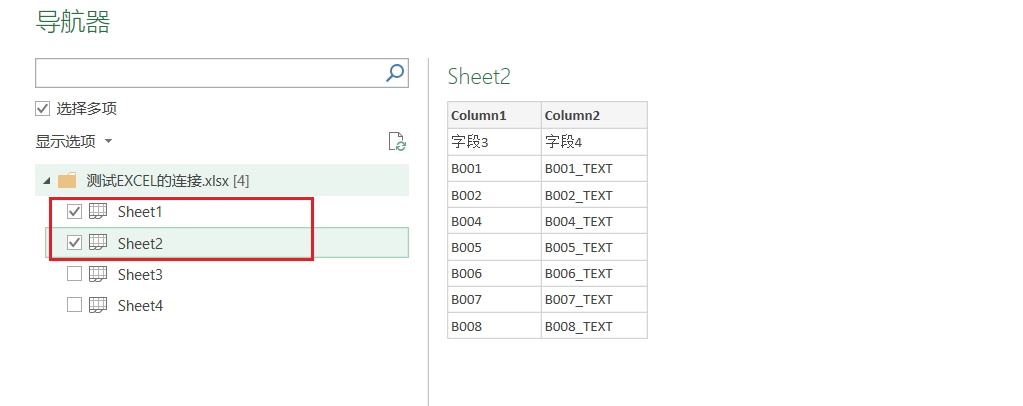Click the B004_TEXT cell
The height and width of the screenshot is (406, 1023).
pyautogui.click(x=594, y=221)
